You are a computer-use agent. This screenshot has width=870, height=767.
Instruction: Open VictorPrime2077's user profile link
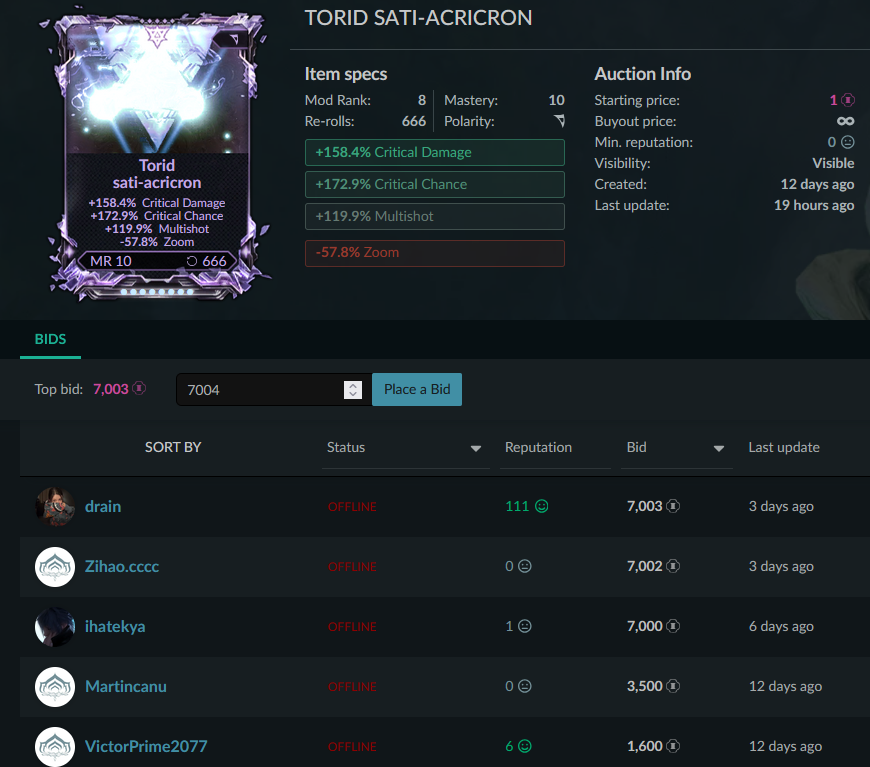(x=146, y=746)
